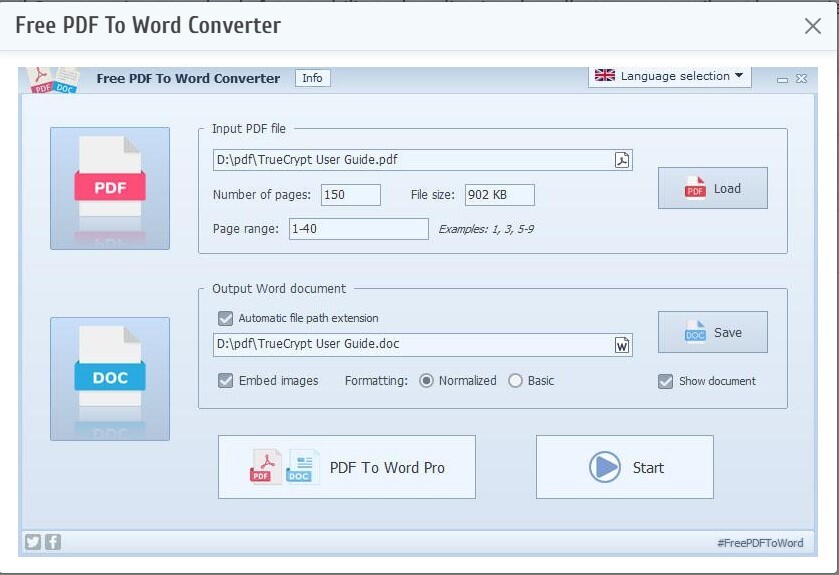The height and width of the screenshot is (575, 839).
Task: Click the Load PDF button
Action: pyautogui.click(x=712, y=188)
